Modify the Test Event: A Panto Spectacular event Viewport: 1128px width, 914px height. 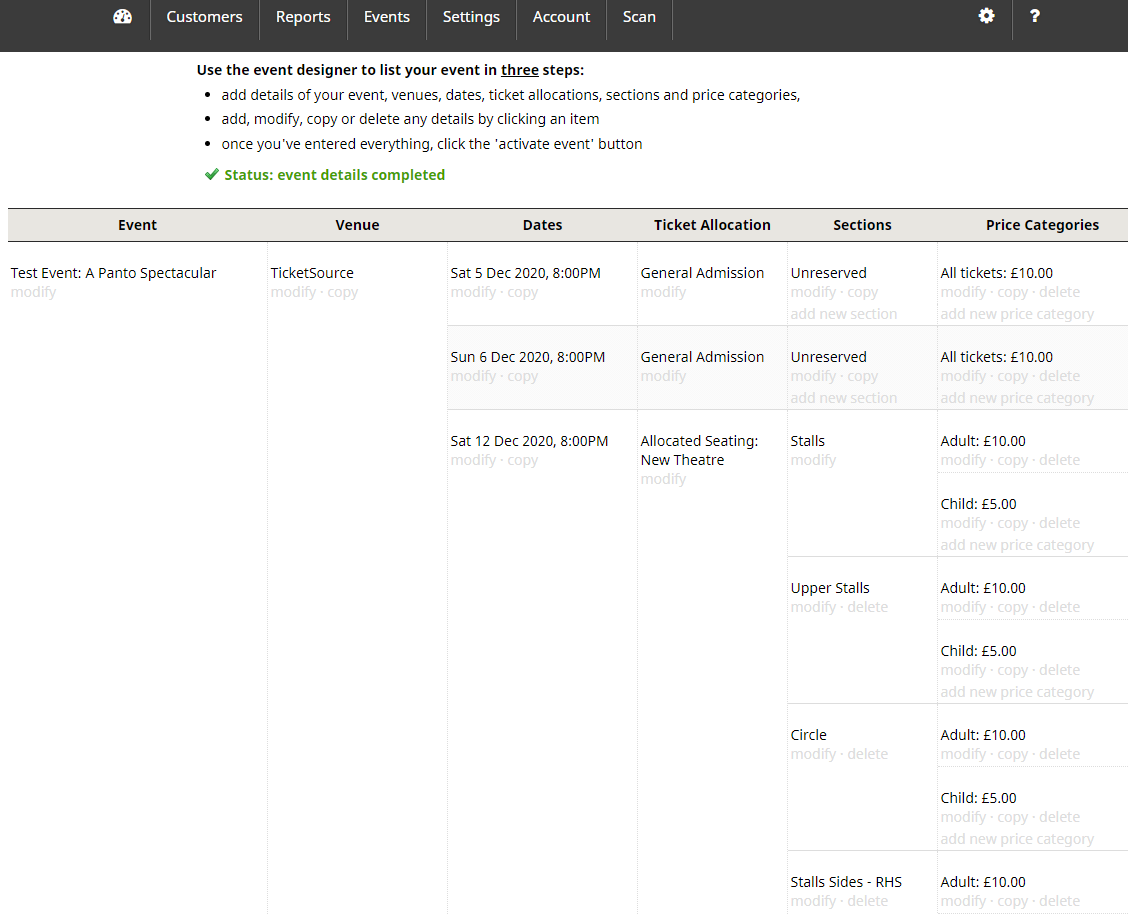(33, 293)
